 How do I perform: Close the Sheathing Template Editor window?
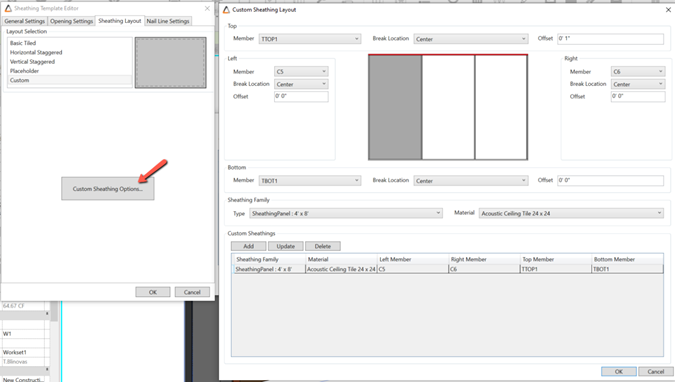207,8
